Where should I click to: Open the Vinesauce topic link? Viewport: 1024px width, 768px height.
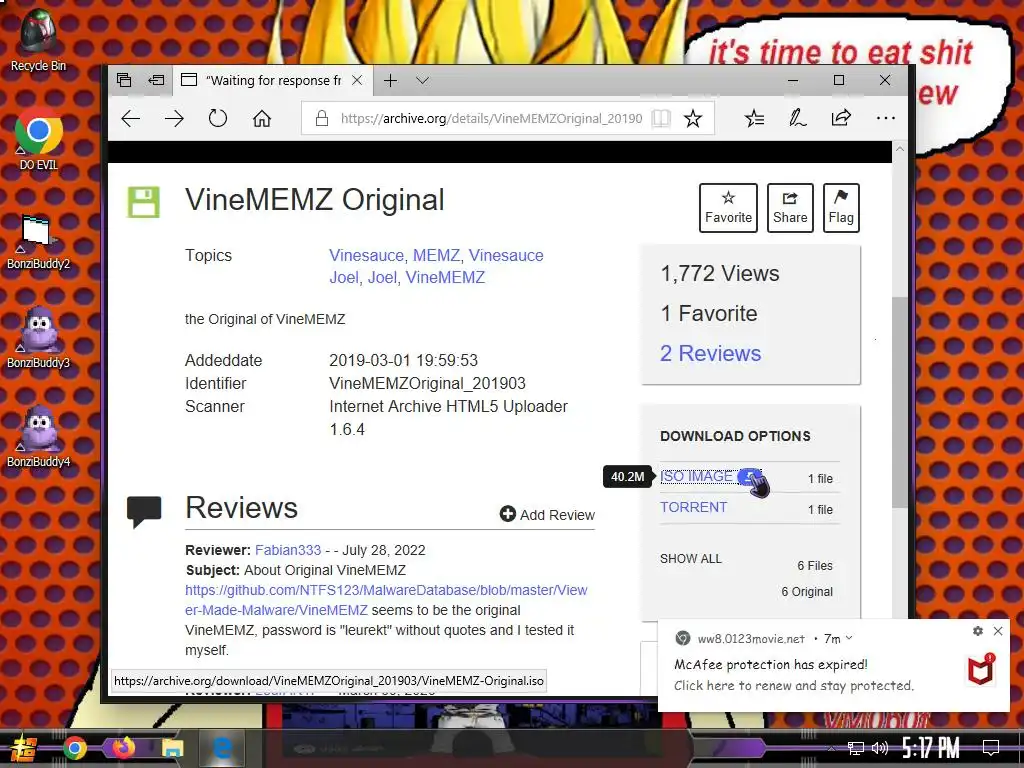[366, 255]
